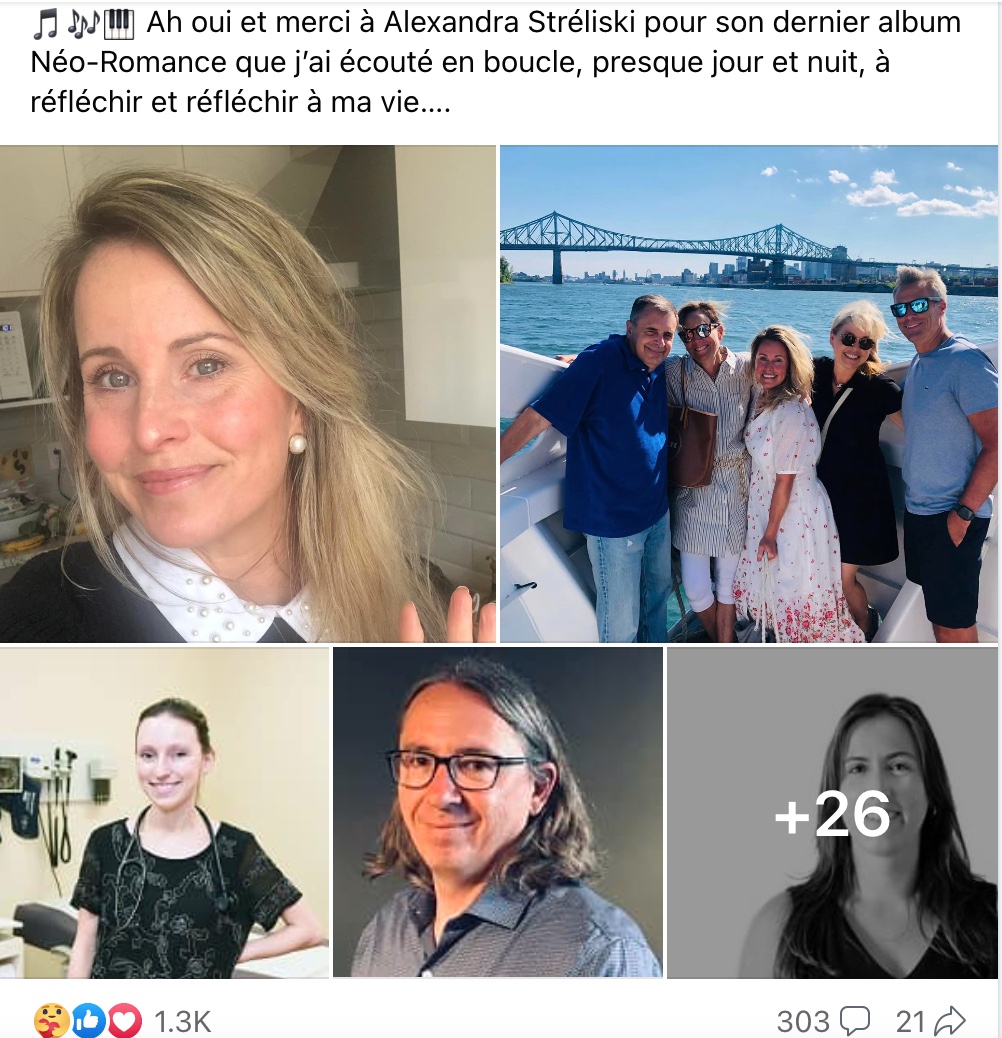Click the share arrow icon
The width and height of the screenshot is (1002, 1038).
(950, 1020)
